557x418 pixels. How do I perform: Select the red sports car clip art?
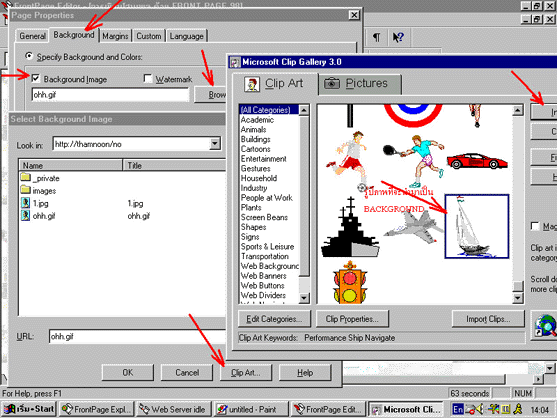pos(477,161)
